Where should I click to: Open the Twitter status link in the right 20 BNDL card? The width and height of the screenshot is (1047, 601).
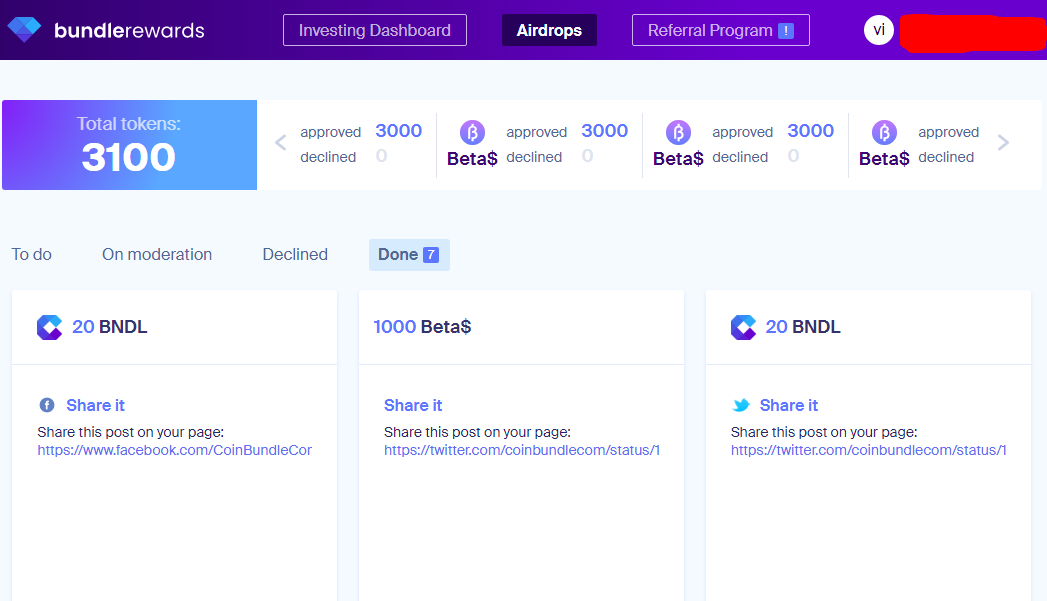coord(868,450)
